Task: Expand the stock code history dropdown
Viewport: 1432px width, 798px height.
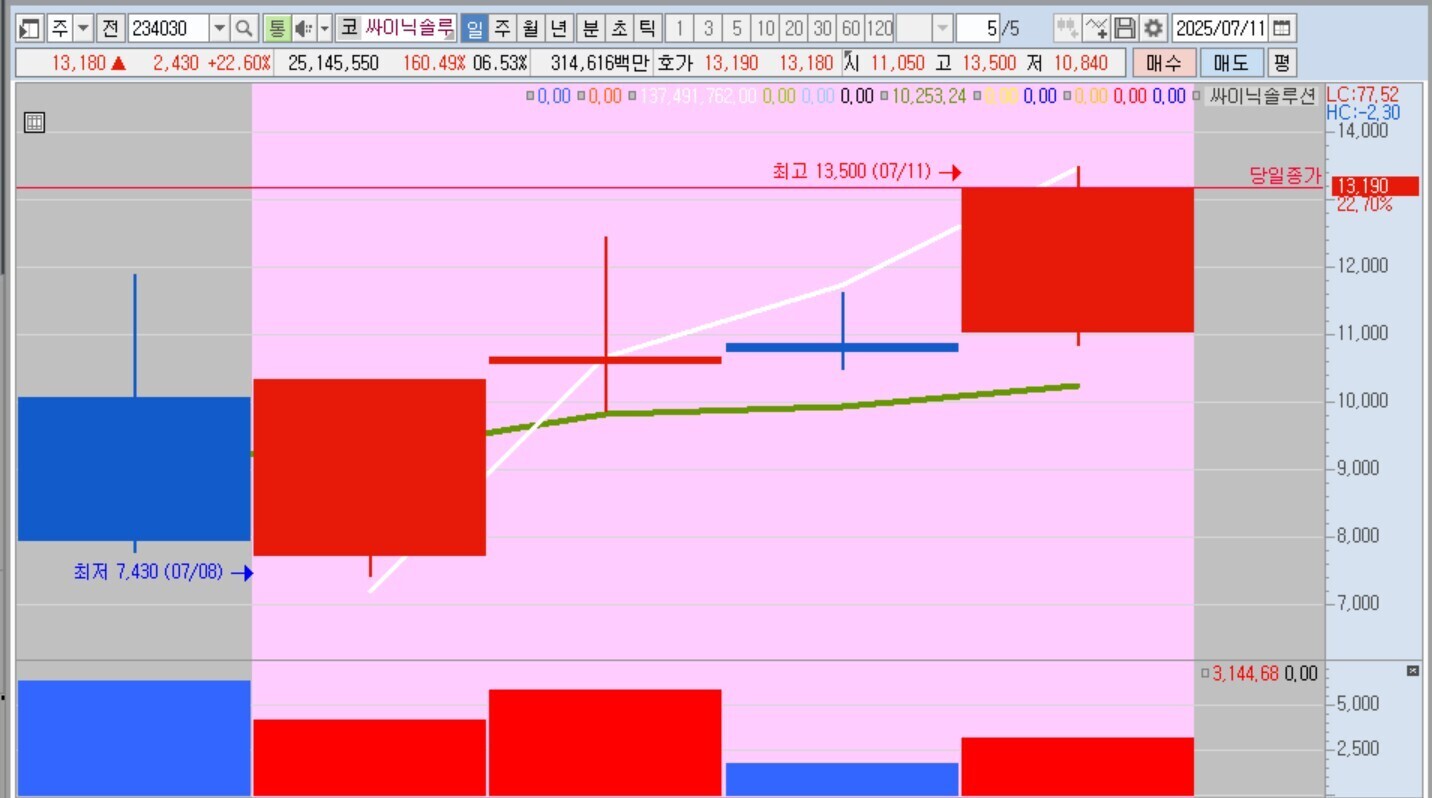Action: coord(219,28)
